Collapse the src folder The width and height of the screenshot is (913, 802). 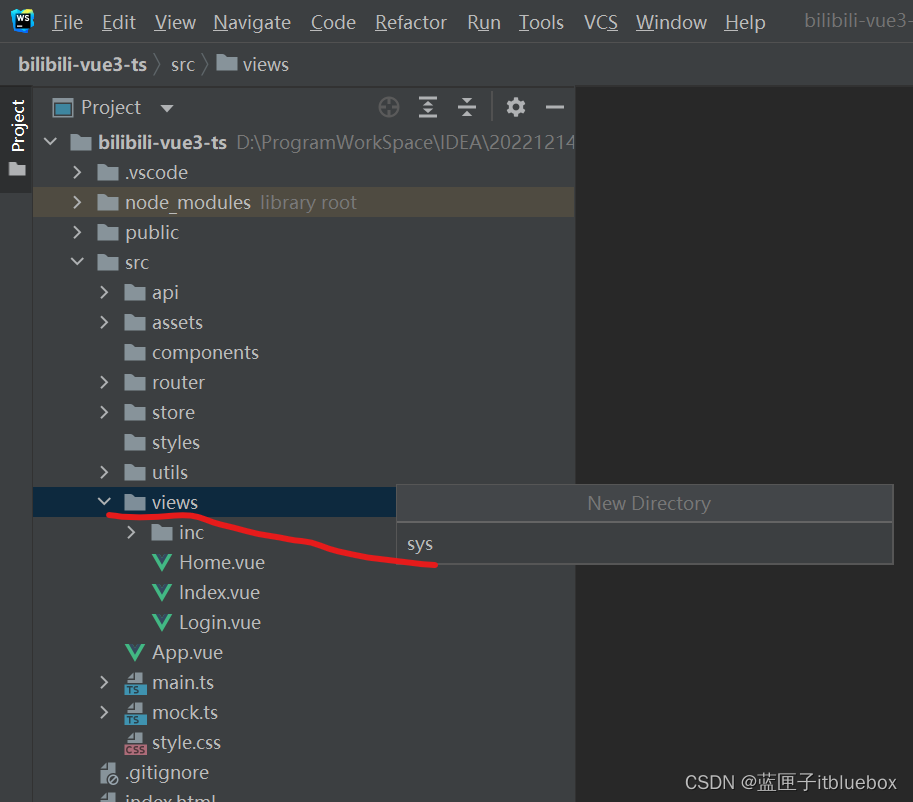coord(77,262)
